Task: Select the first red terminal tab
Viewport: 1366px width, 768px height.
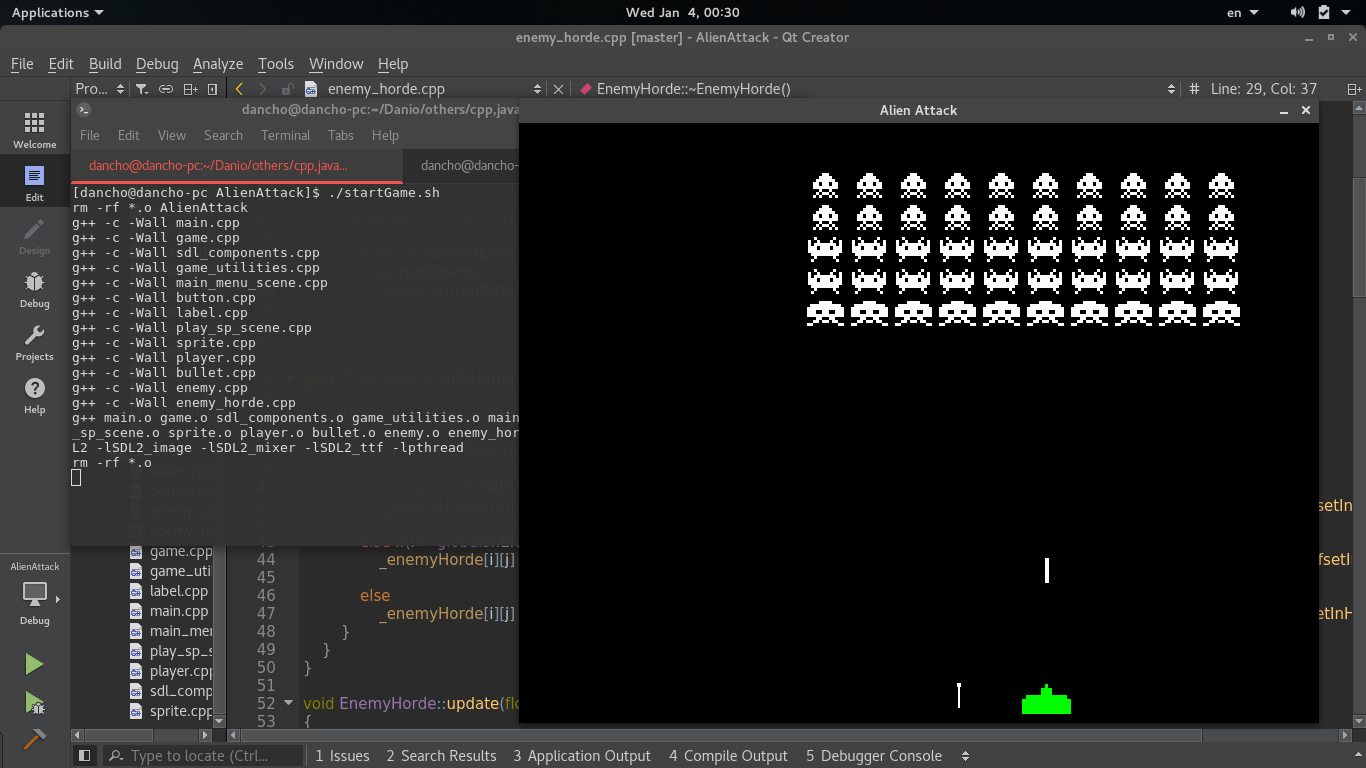Action: pyautogui.click(x=237, y=165)
